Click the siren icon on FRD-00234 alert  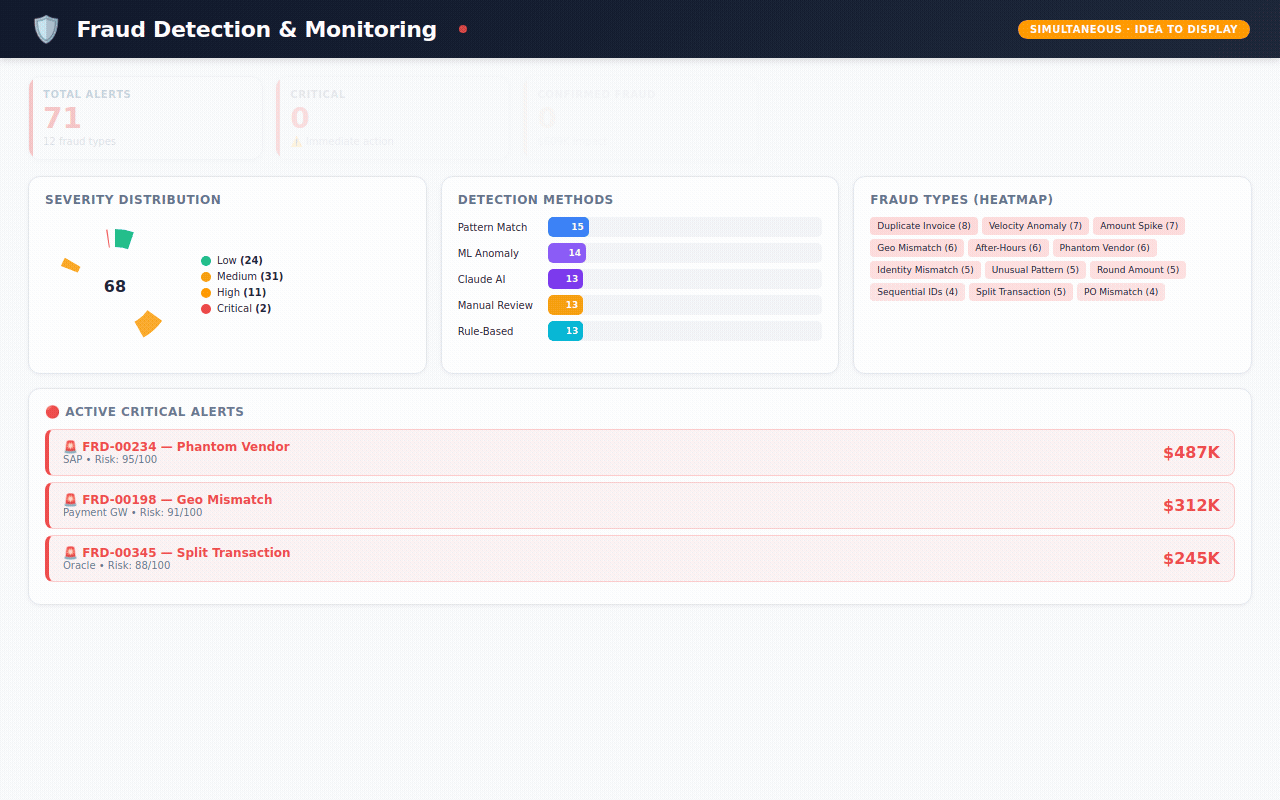click(70, 447)
